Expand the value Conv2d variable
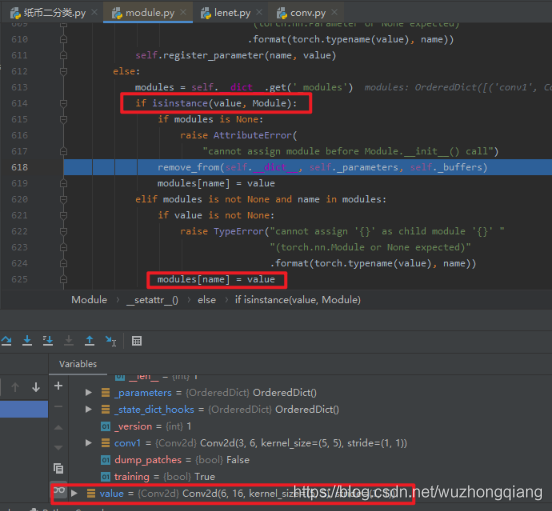 (74, 493)
